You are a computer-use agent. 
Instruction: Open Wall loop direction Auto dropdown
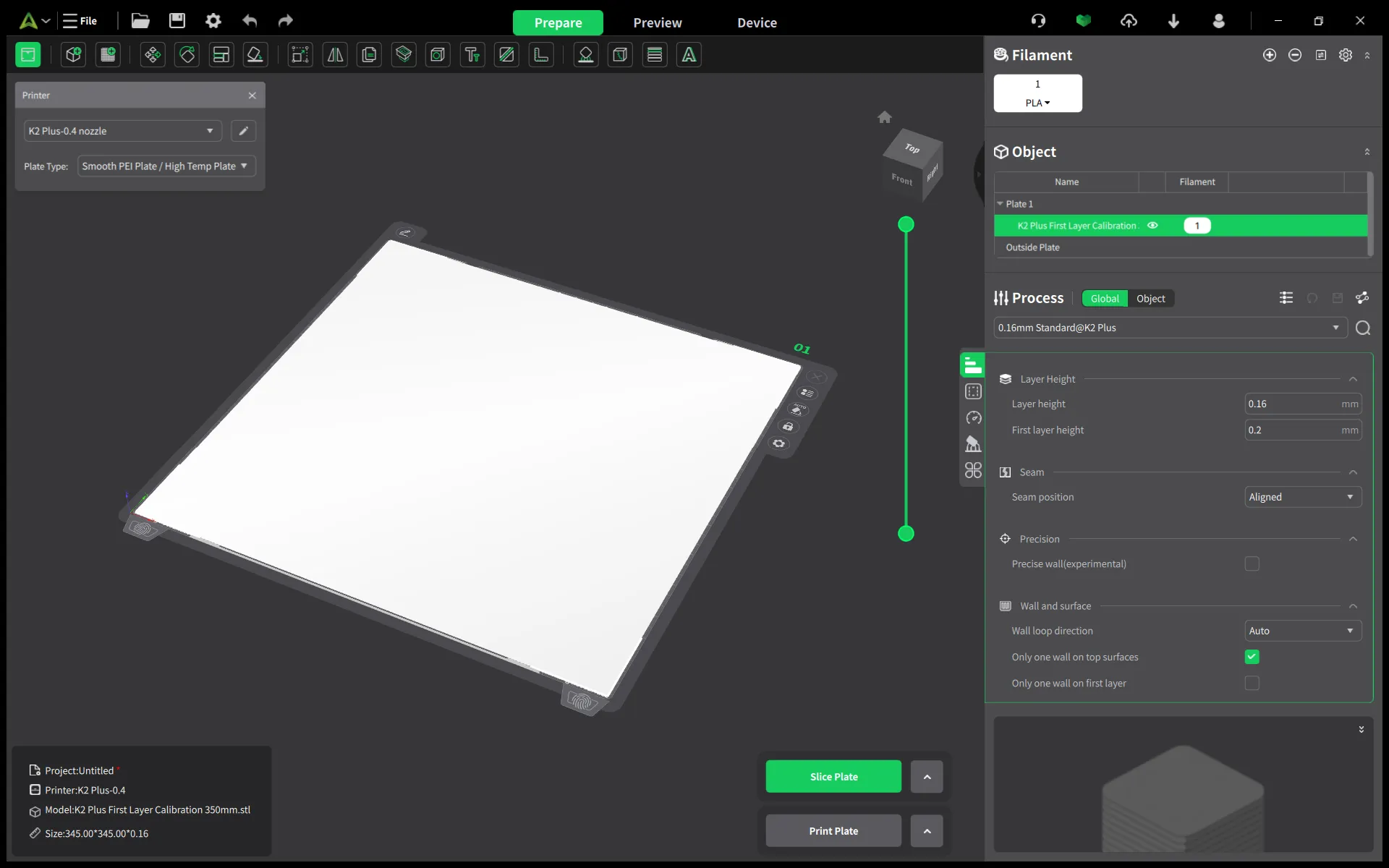[1303, 631]
